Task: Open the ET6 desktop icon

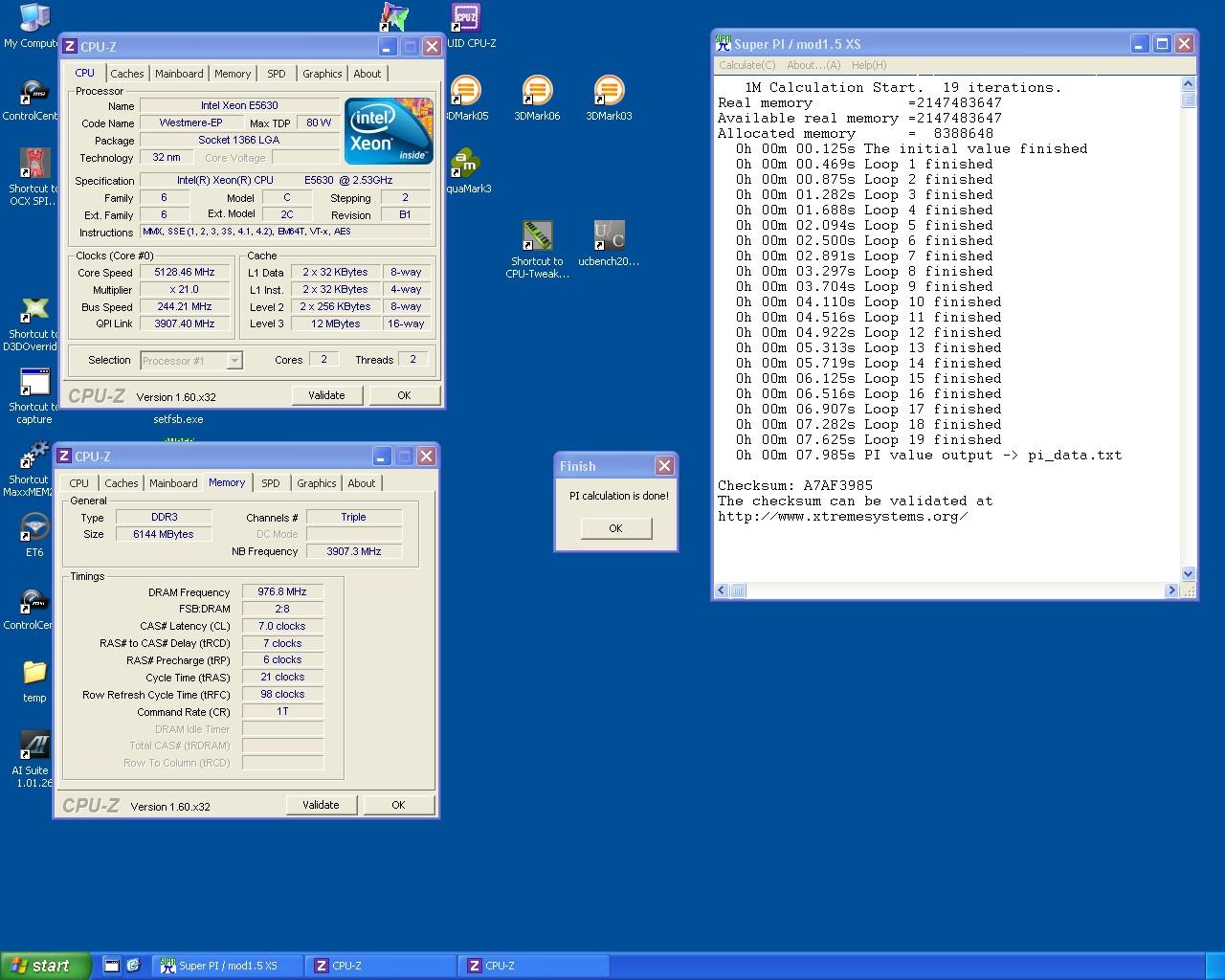Action: 34,527
